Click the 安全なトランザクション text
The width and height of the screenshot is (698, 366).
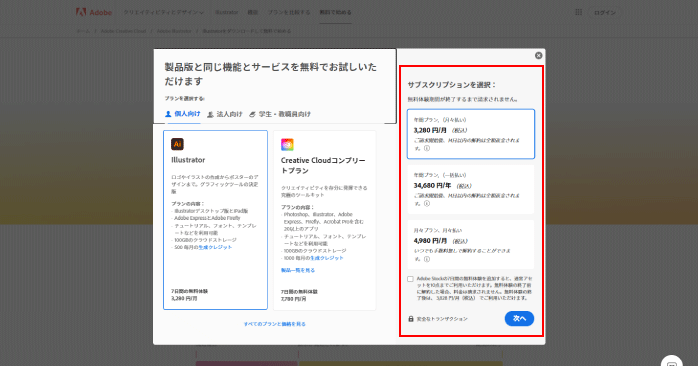point(442,319)
